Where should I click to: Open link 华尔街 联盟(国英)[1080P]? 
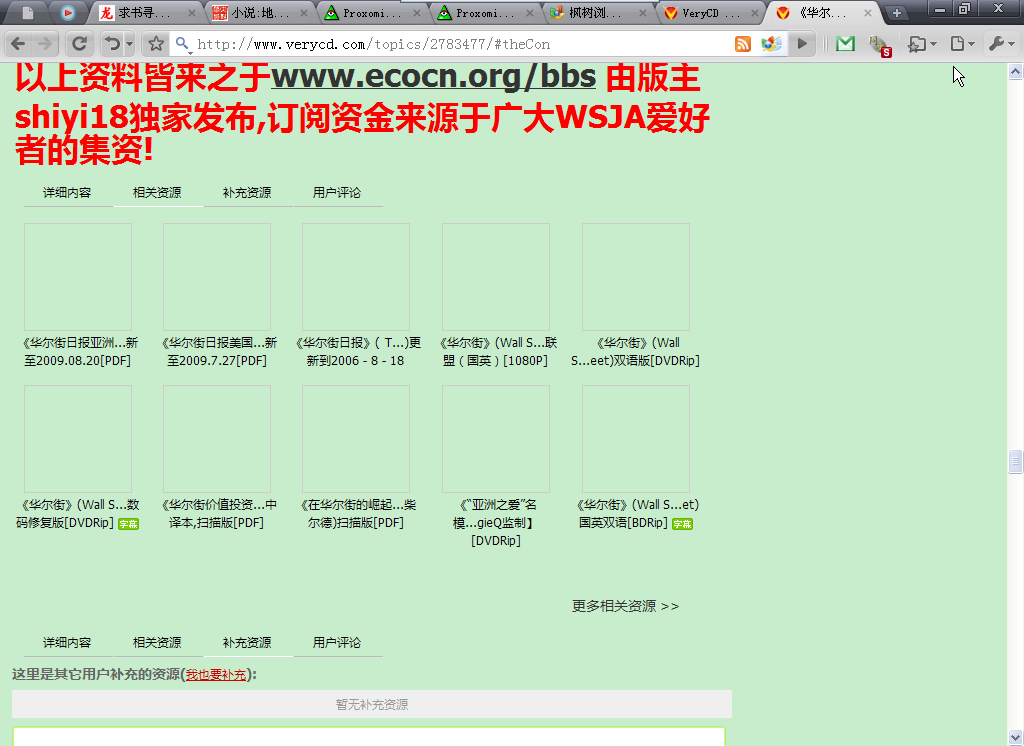click(x=496, y=351)
